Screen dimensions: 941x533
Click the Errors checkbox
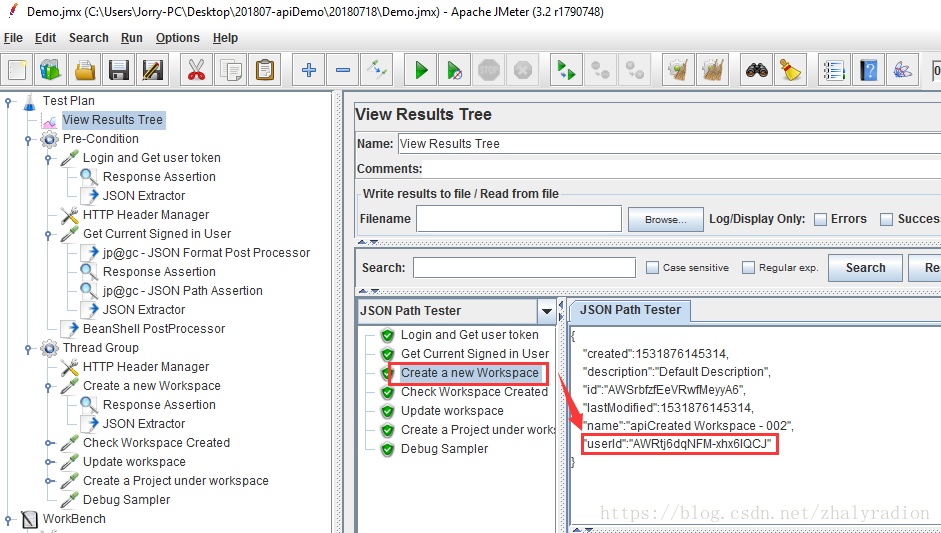click(820, 220)
